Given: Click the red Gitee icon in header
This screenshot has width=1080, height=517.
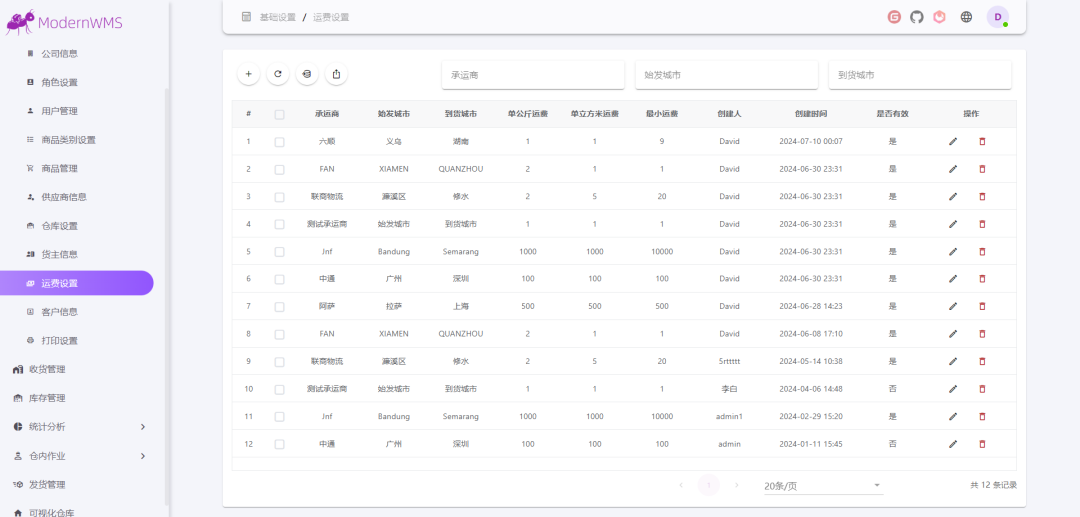Looking at the screenshot, I should pyautogui.click(x=894, y=17).
